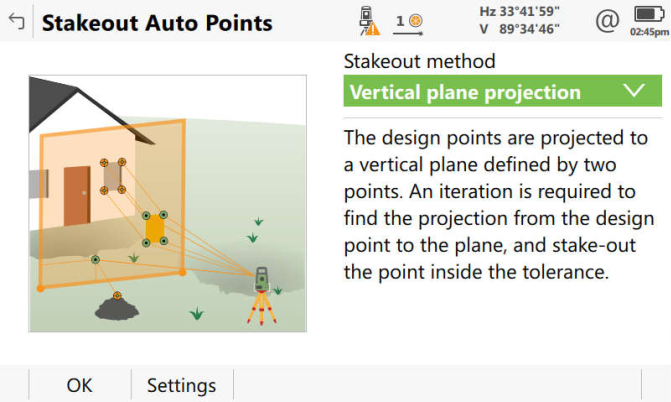Click the yellow highlighted window on the plane

coord(155,229)
